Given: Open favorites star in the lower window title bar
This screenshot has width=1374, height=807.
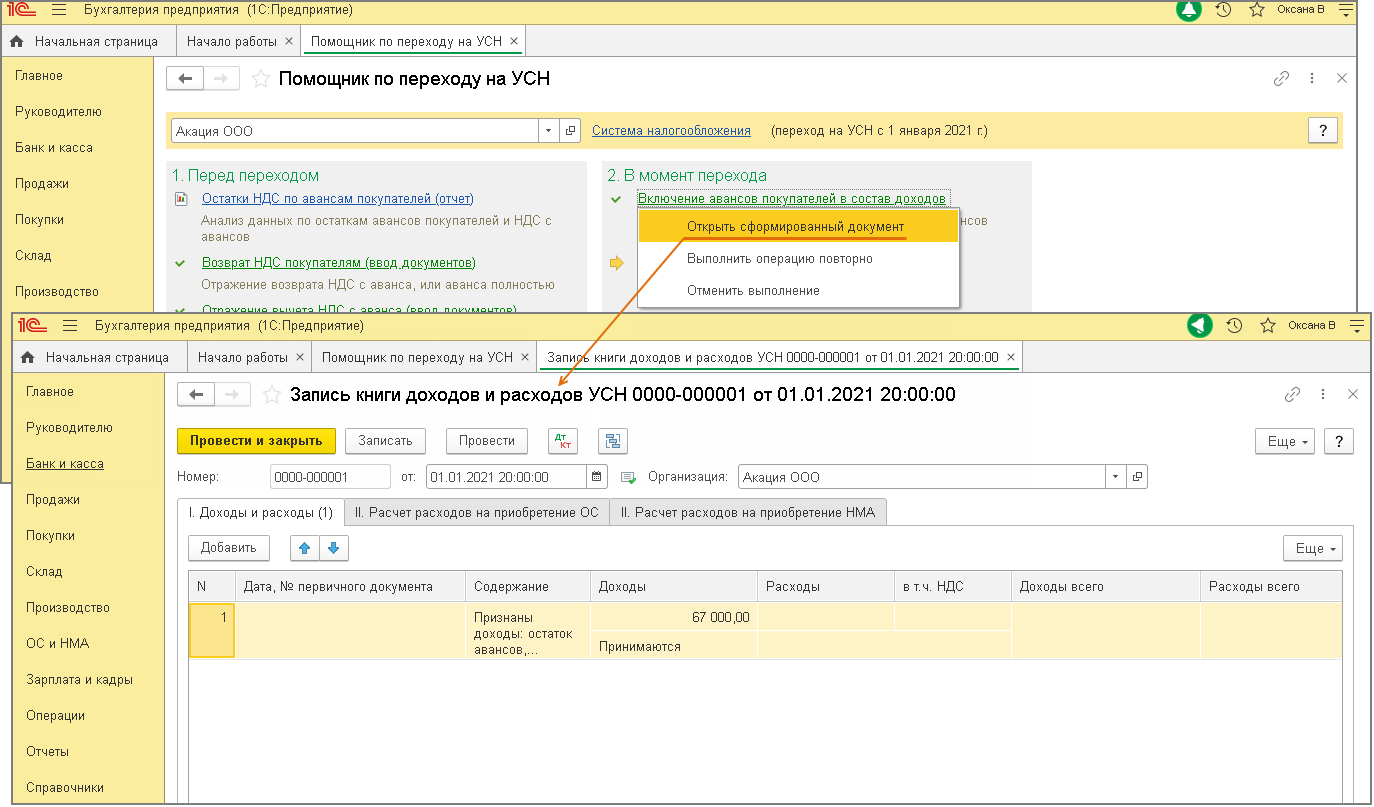Looking at the screenshot, I should 1267,325.
